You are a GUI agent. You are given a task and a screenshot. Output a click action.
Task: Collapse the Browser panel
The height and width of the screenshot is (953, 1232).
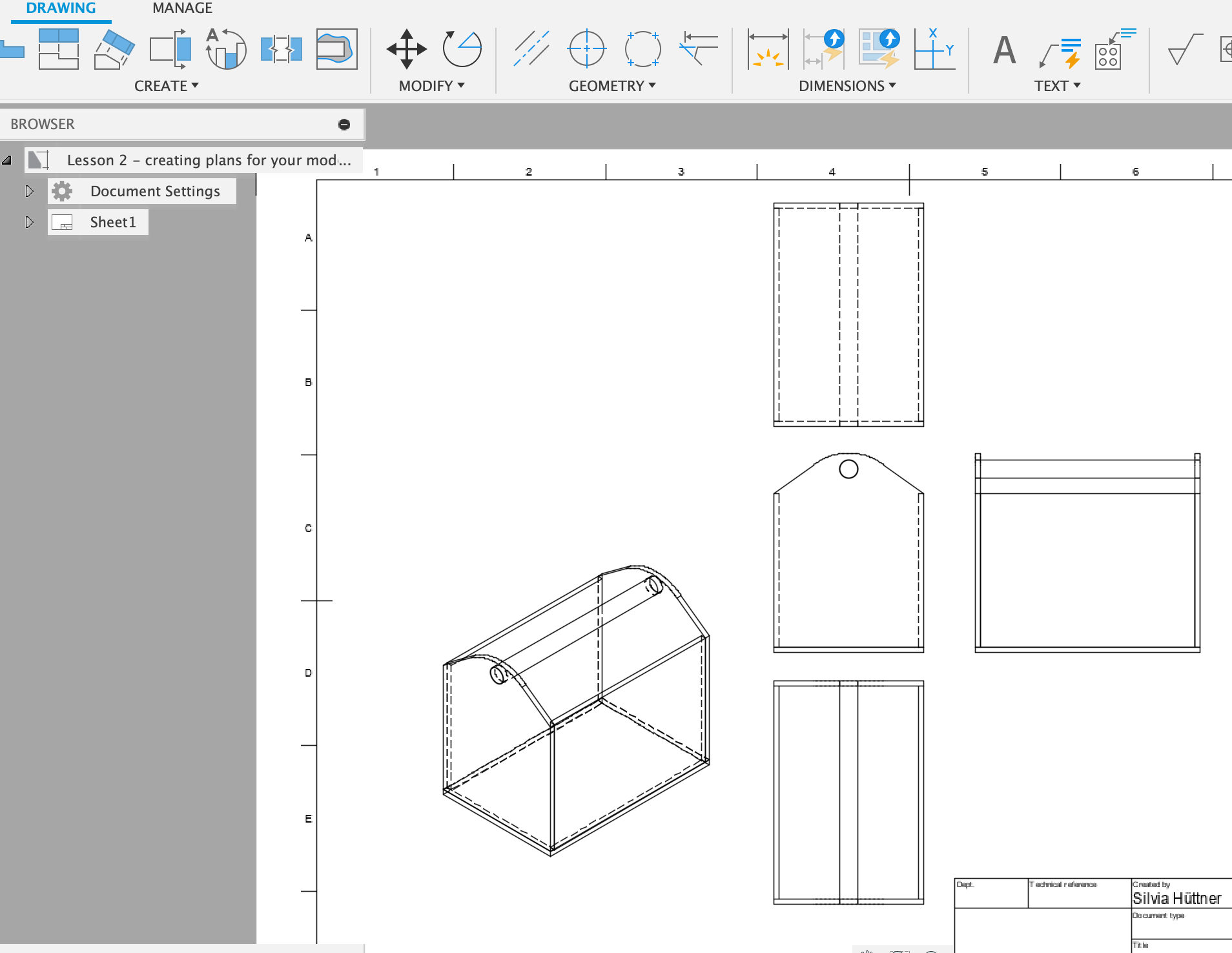pyautogui.click(x=344, y=125)
